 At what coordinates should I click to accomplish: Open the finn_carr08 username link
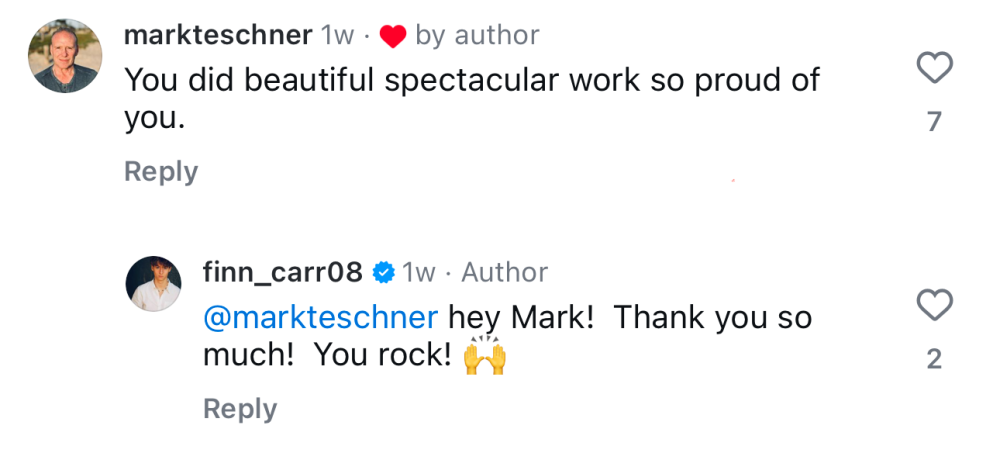point(283,272)
